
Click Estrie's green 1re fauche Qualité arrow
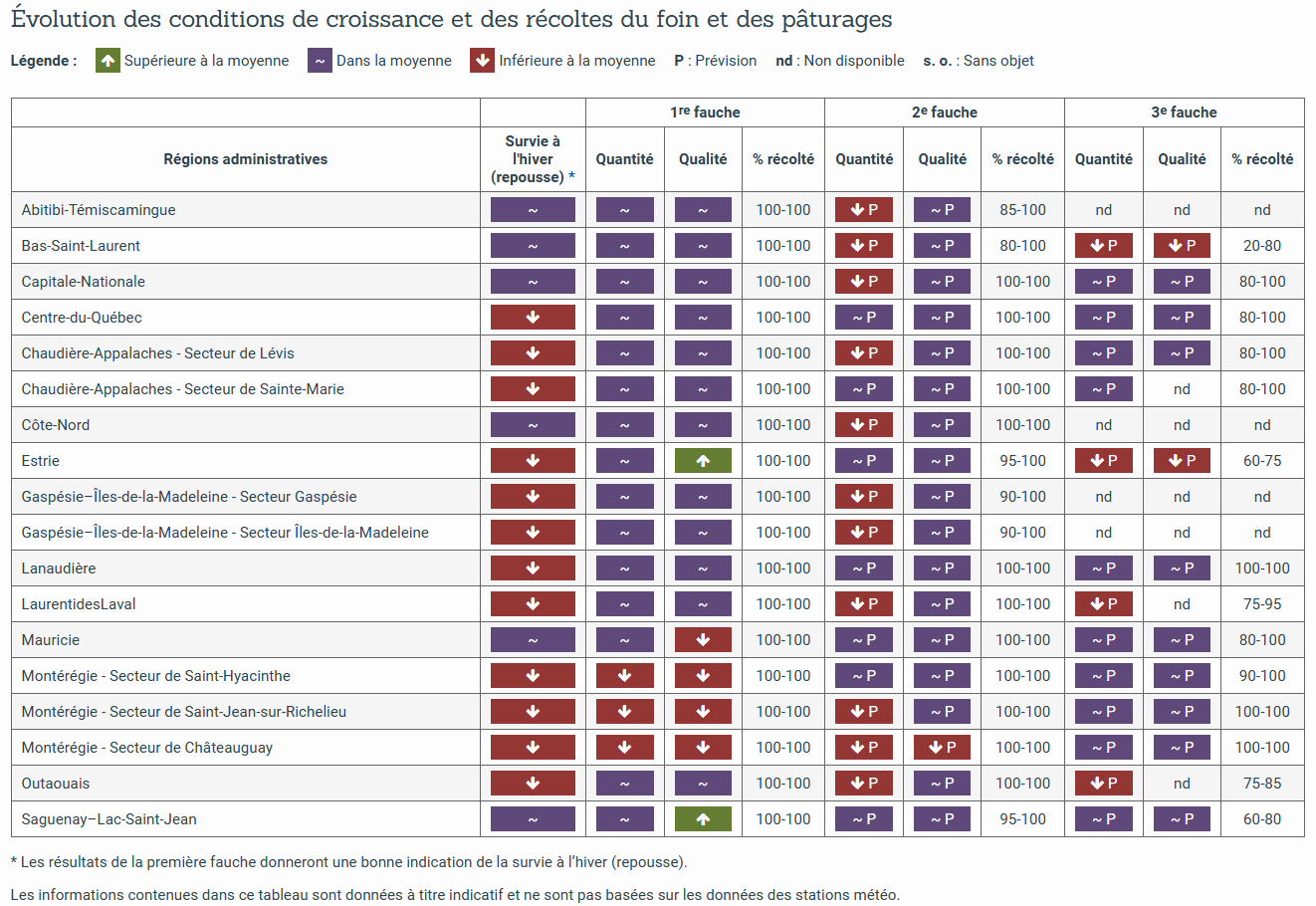tap(703, 461)
